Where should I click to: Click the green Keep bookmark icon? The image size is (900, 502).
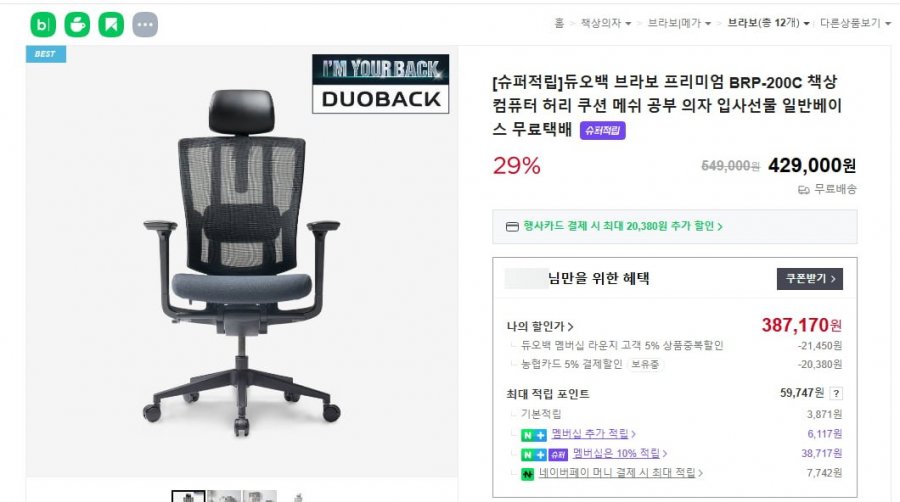[111, 25]
